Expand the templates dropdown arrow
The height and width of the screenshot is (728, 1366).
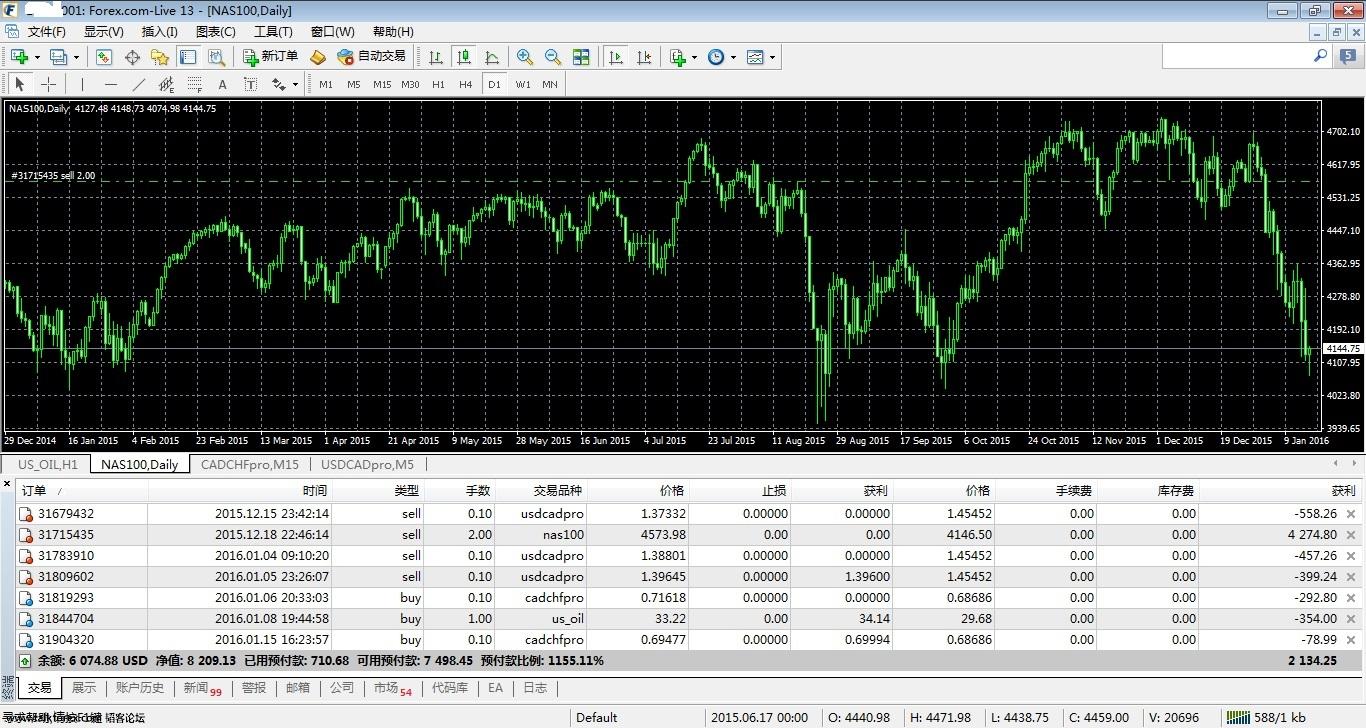tap(772, 57)
